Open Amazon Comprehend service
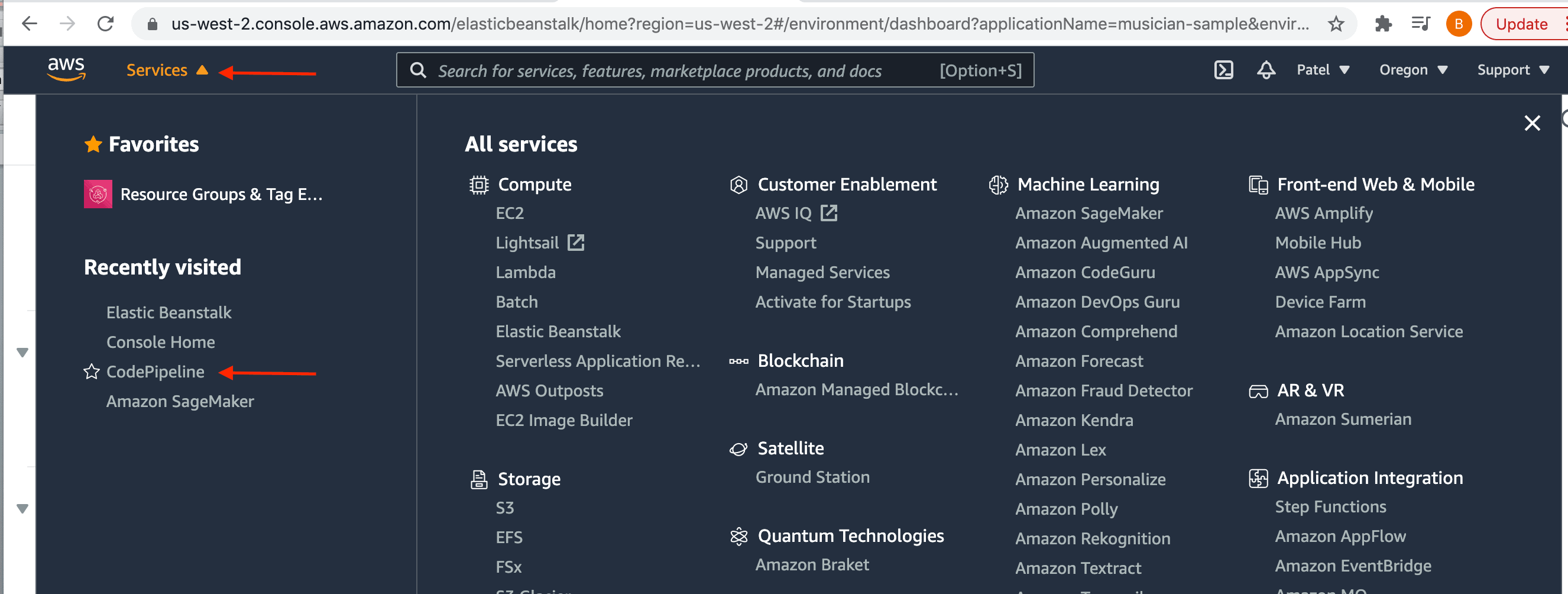The image size is (1568, 594). tap(1096, 331)
